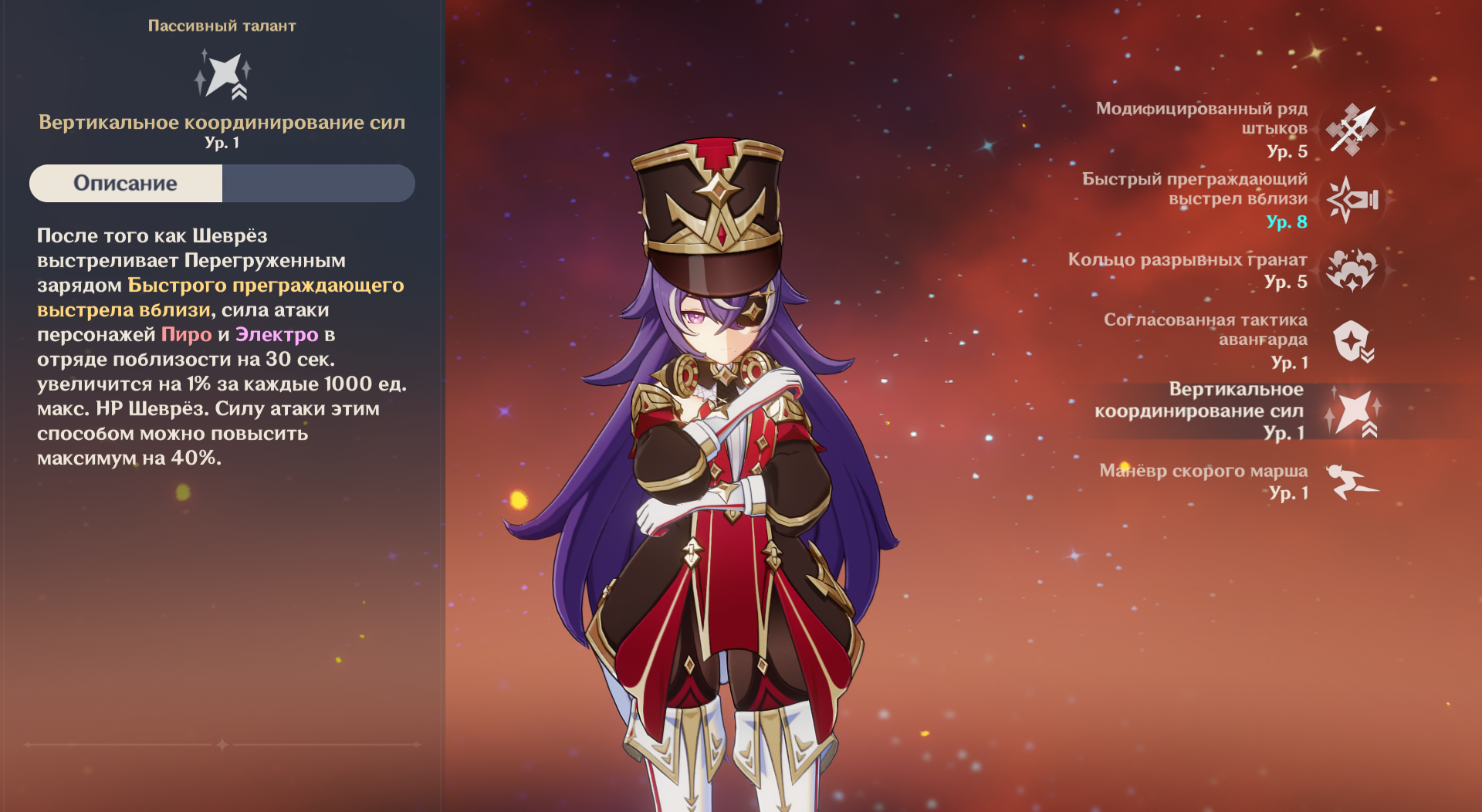Open the yellow Быстрого преграждающего выстрела link
The image size is (1482, 812).
(x=221, y=297)
